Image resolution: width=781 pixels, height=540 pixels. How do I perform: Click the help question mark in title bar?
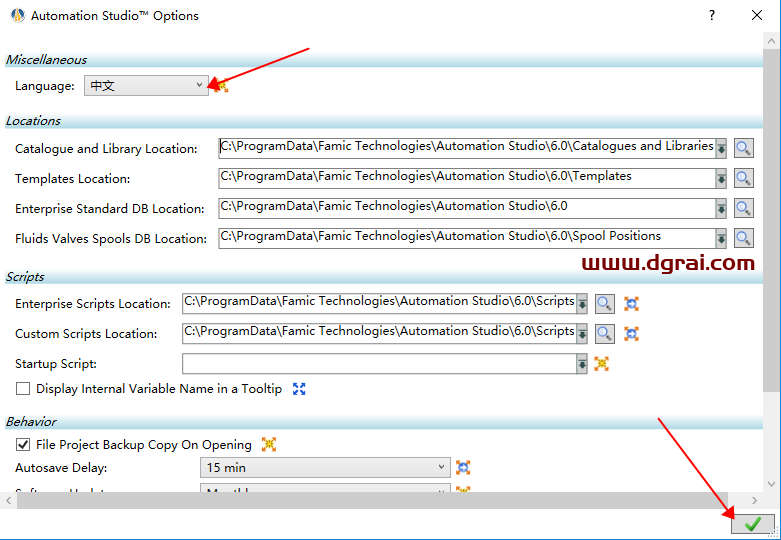click(x=712, y=15)
